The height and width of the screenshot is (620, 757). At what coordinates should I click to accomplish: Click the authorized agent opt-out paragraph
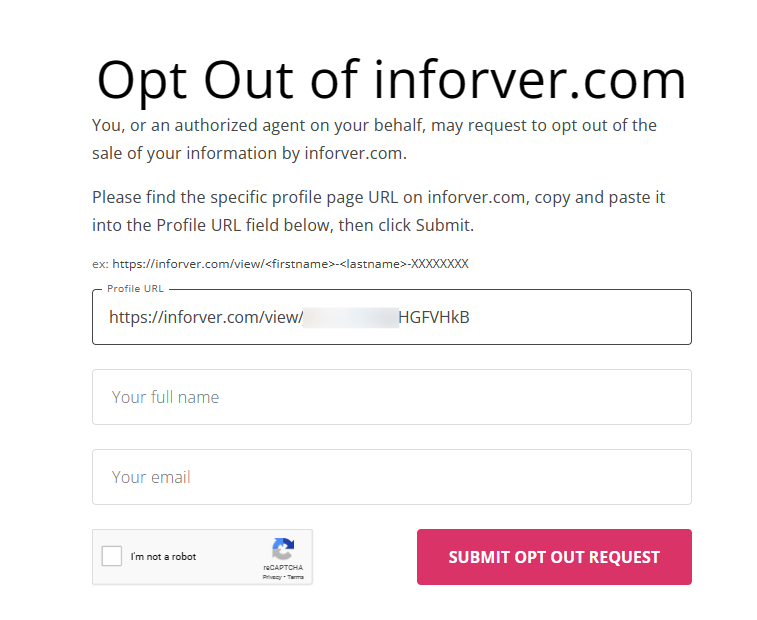tap(374, 140)
